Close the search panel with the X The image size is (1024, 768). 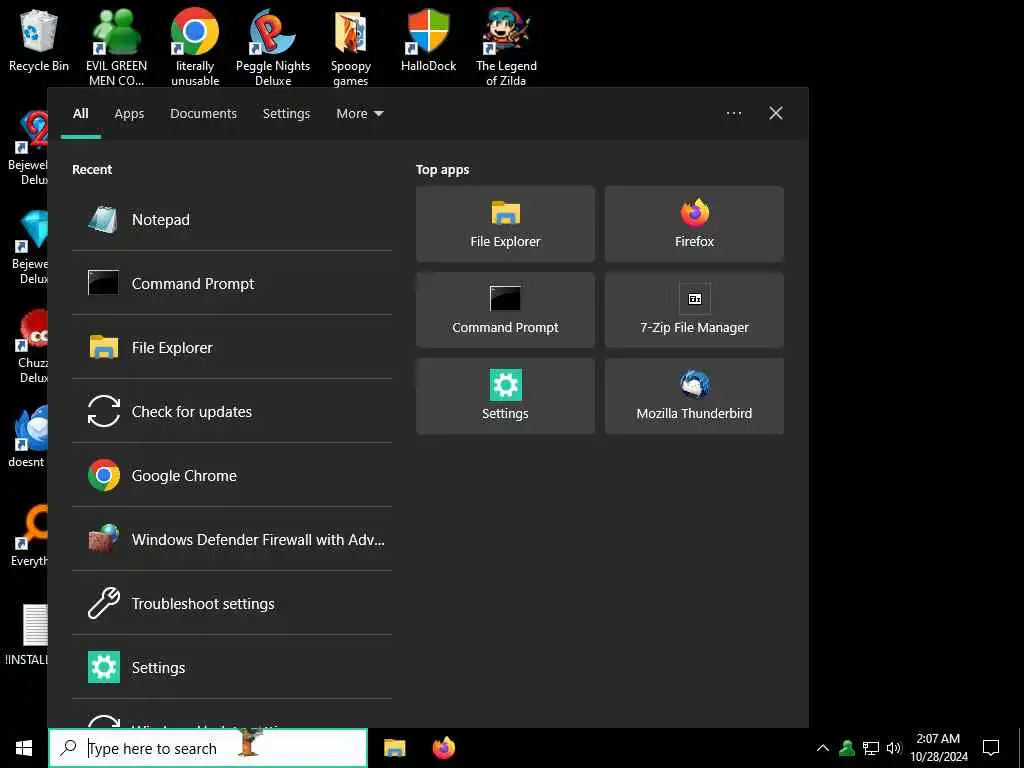pos(775,114)
